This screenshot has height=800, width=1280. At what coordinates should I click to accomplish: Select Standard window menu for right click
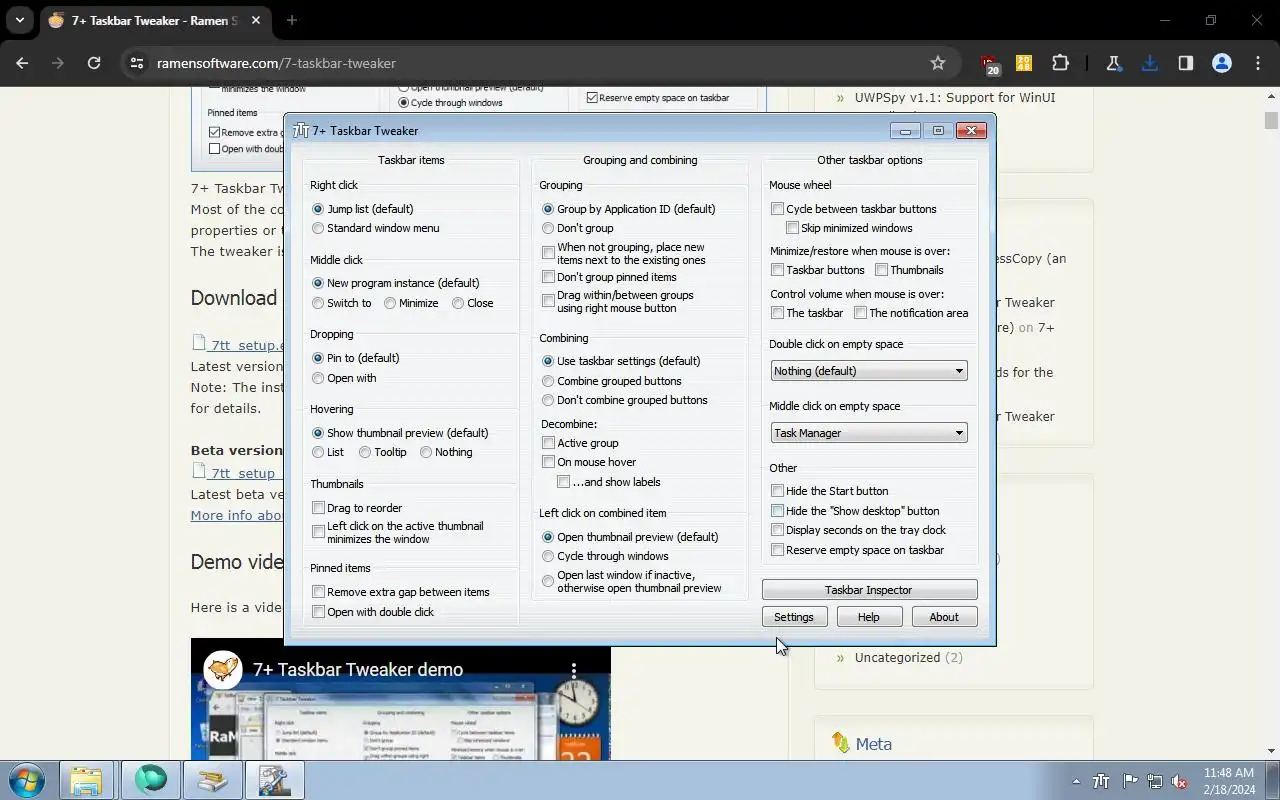(x=375, y=228)
